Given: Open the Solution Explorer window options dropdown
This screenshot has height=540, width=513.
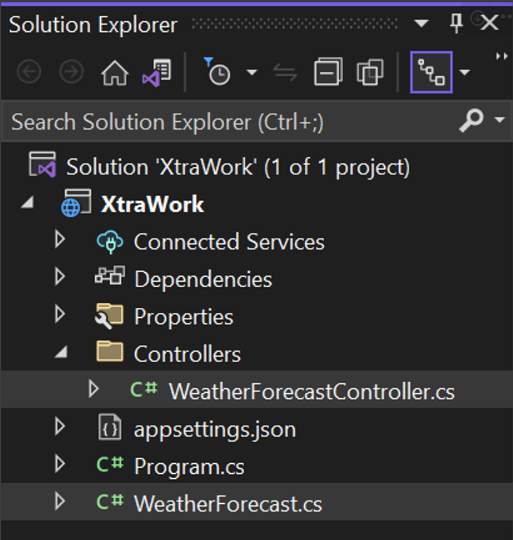Looking at the screenshot, I should point(421,23).
